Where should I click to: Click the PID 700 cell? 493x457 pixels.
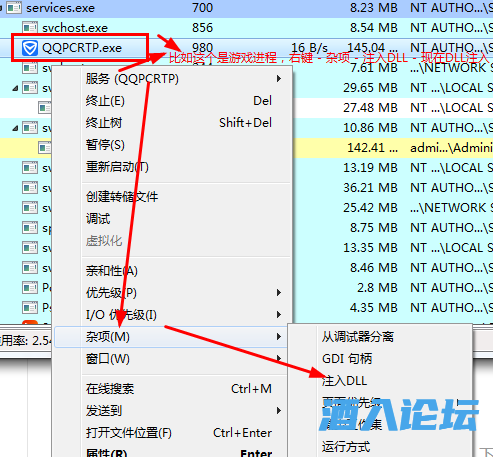[x=202, y=8]
